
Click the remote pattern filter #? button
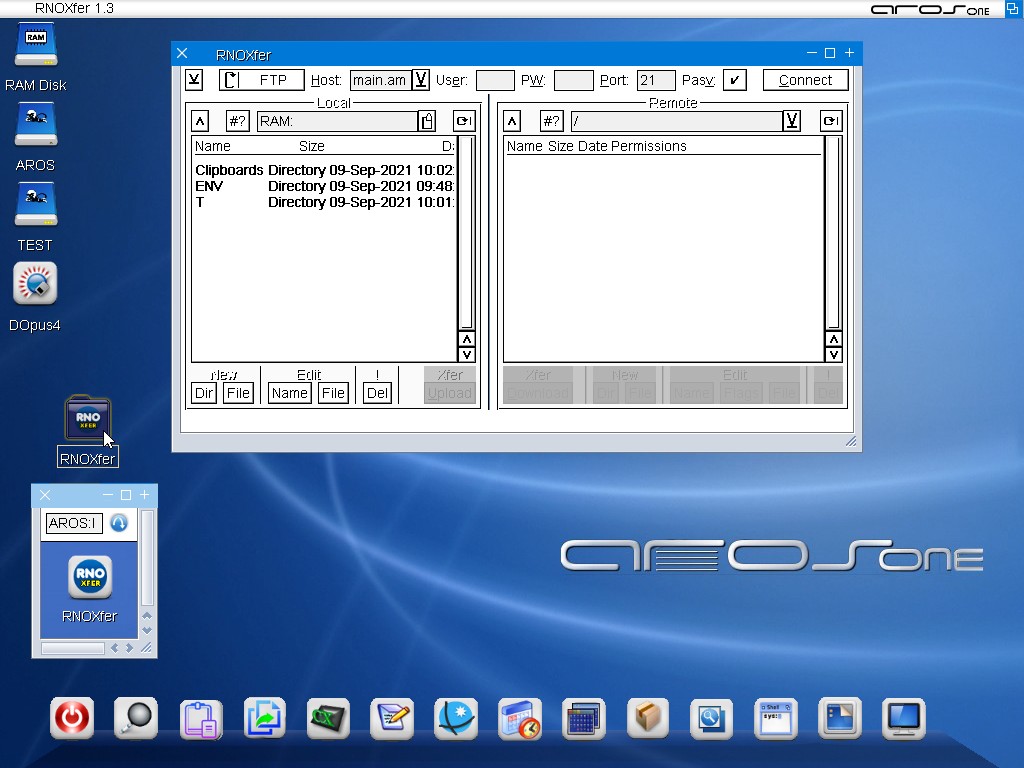click(551, 121)
